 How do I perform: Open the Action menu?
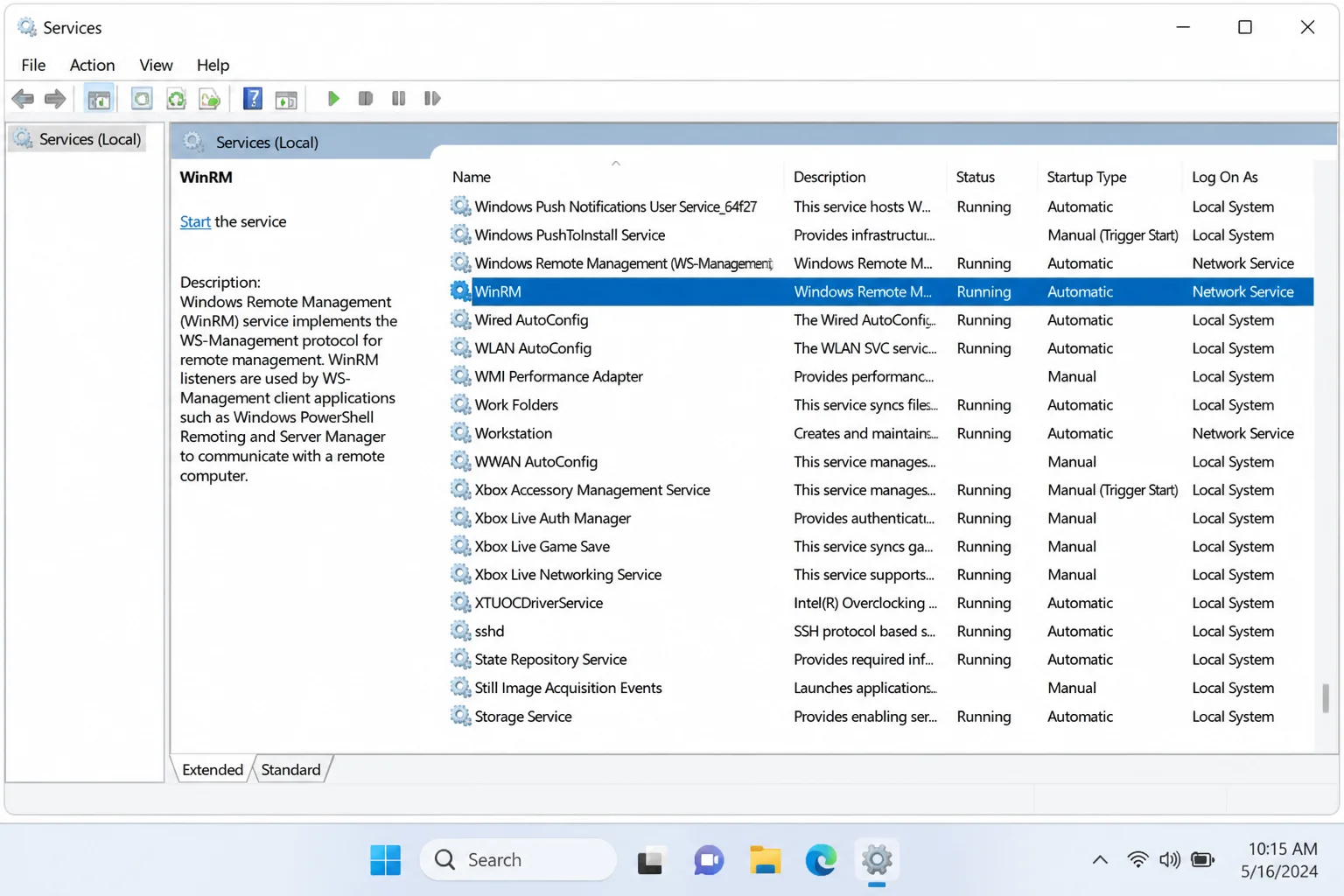point(92,65)
